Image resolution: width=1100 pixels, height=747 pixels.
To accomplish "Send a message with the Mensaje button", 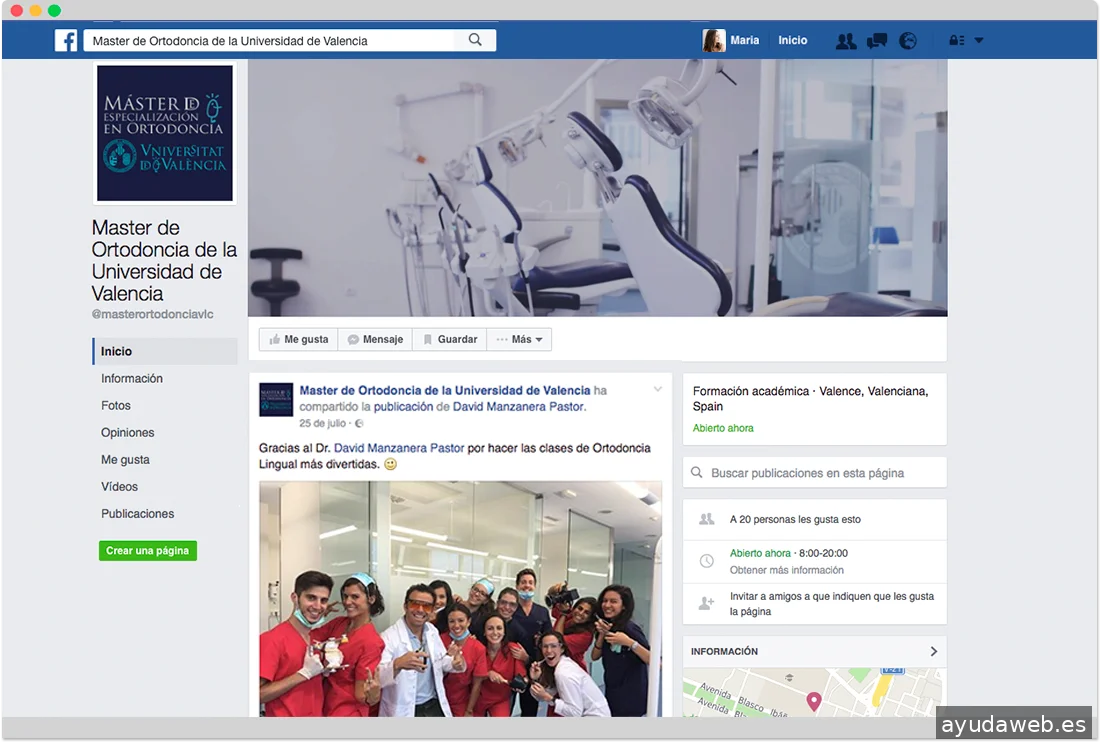I will tap(375, 340).
